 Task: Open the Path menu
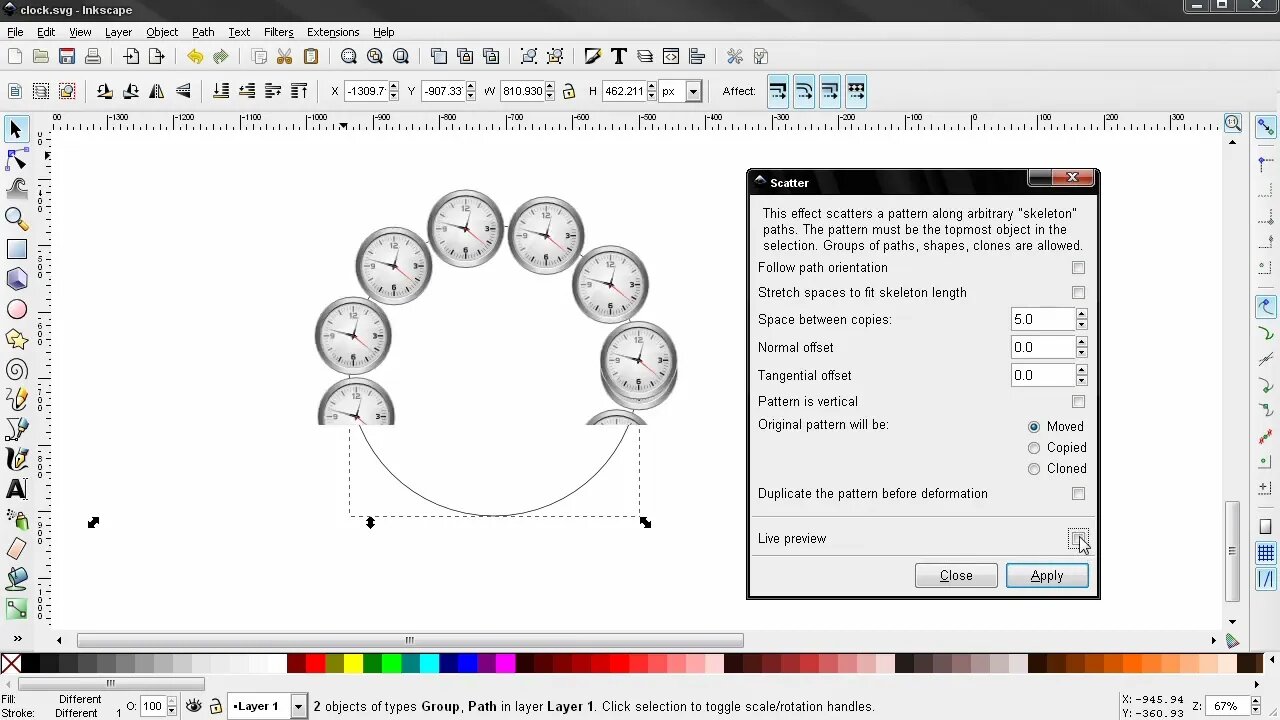click(203, 32)
